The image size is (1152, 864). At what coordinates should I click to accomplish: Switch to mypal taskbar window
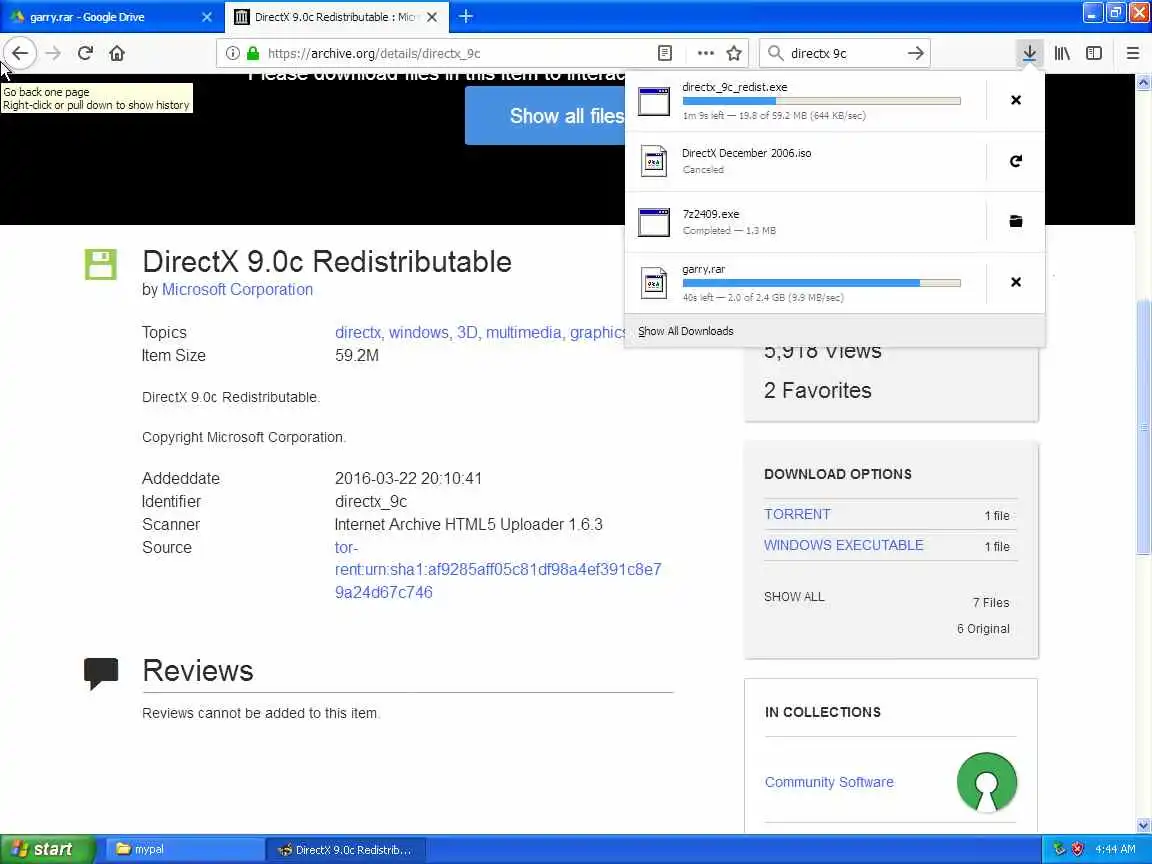(185, 849)
